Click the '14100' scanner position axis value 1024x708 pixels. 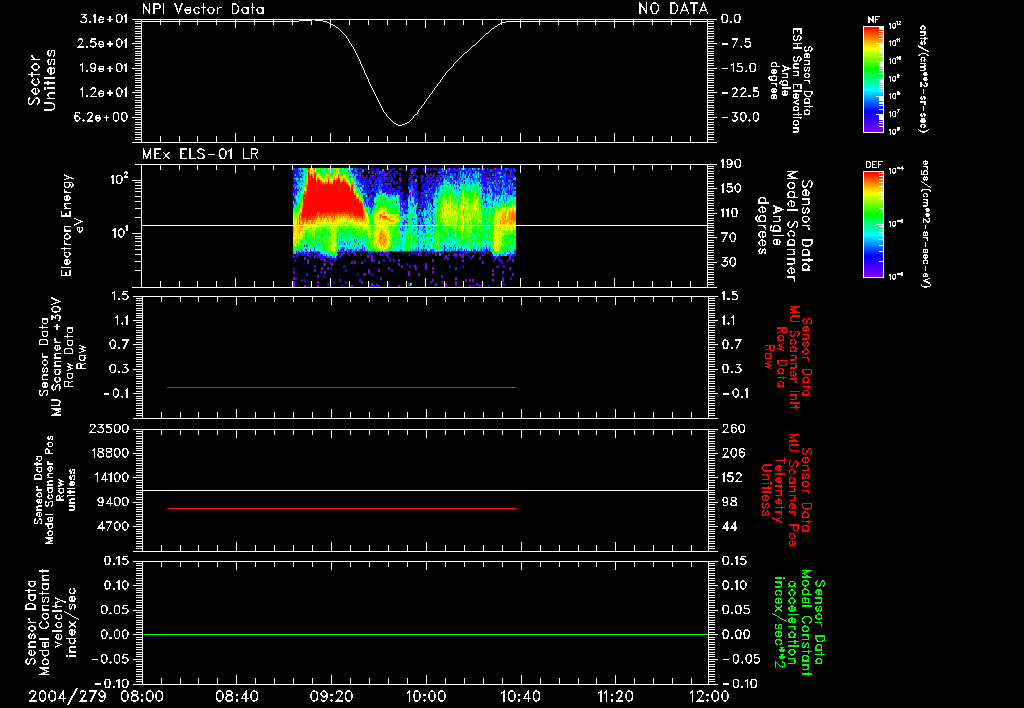click(108, 477)
